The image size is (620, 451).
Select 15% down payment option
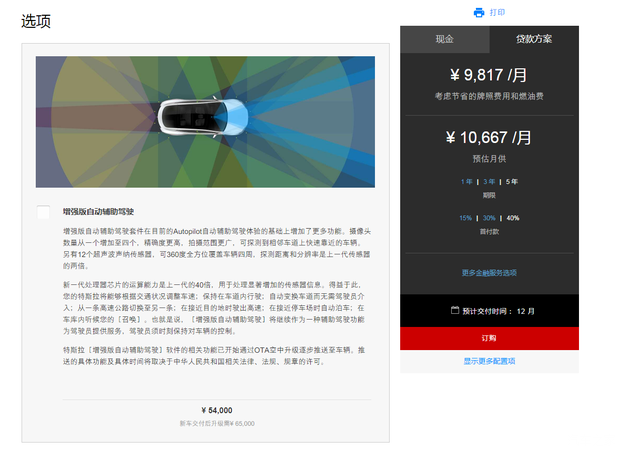coord(465,217)
